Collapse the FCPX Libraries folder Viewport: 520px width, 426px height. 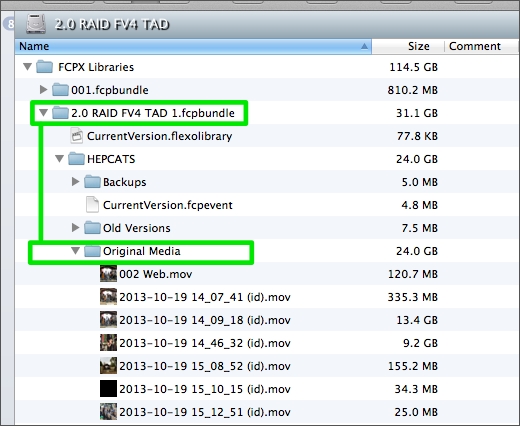click(x=28, y=67)
